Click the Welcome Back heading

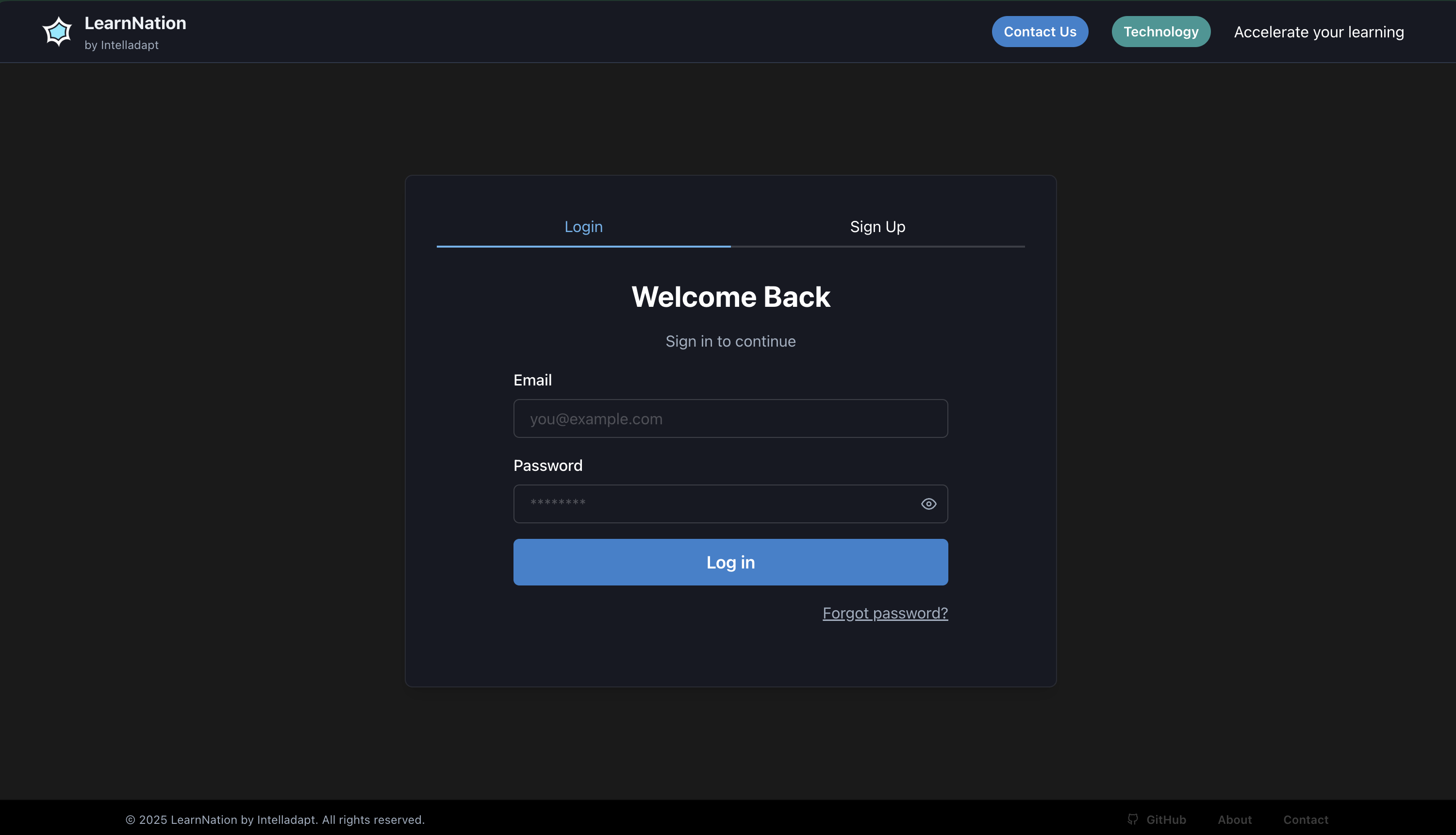click(x=730, y=297)
